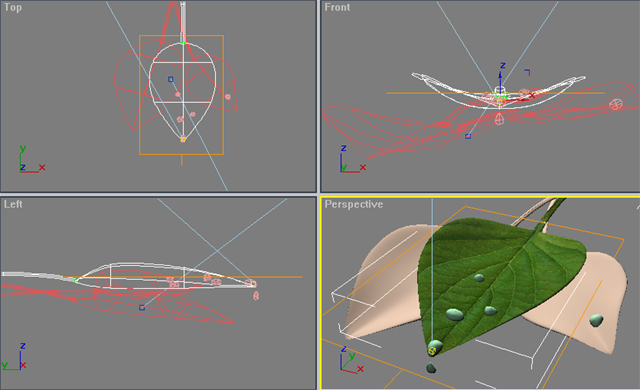Select the small droplet nearest the leaf stem

(x=479, y=278)
